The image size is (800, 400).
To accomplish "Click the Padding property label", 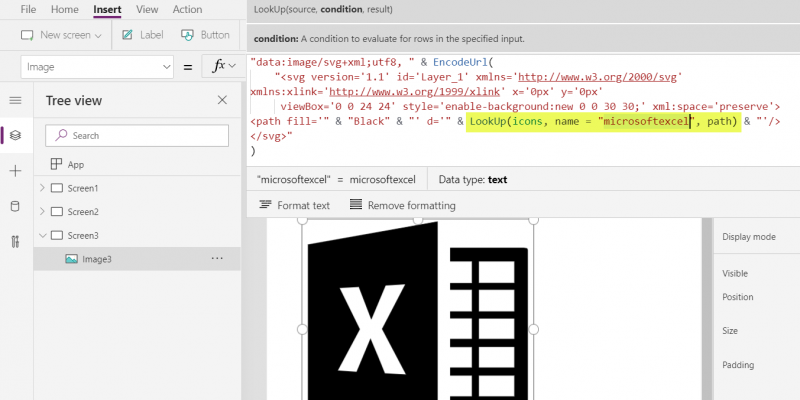I will (738, 365).
